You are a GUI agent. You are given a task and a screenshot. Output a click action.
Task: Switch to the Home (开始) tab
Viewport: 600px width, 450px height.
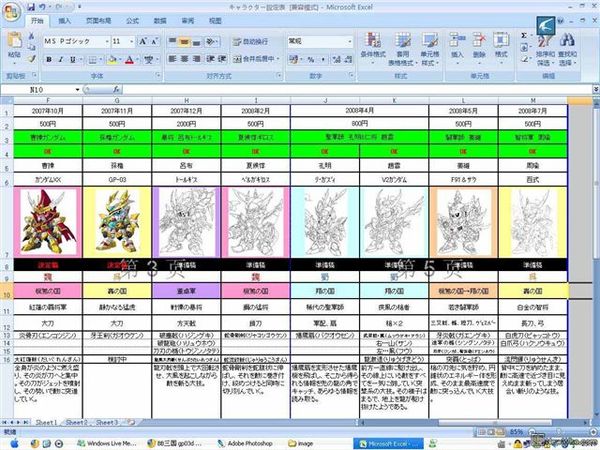(x=37, y=21)
